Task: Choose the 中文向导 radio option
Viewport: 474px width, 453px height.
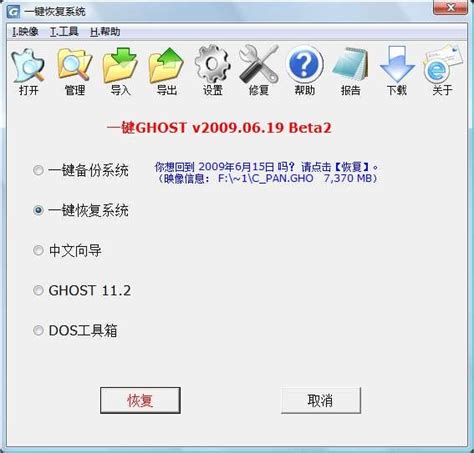Action: coord(38,250)
